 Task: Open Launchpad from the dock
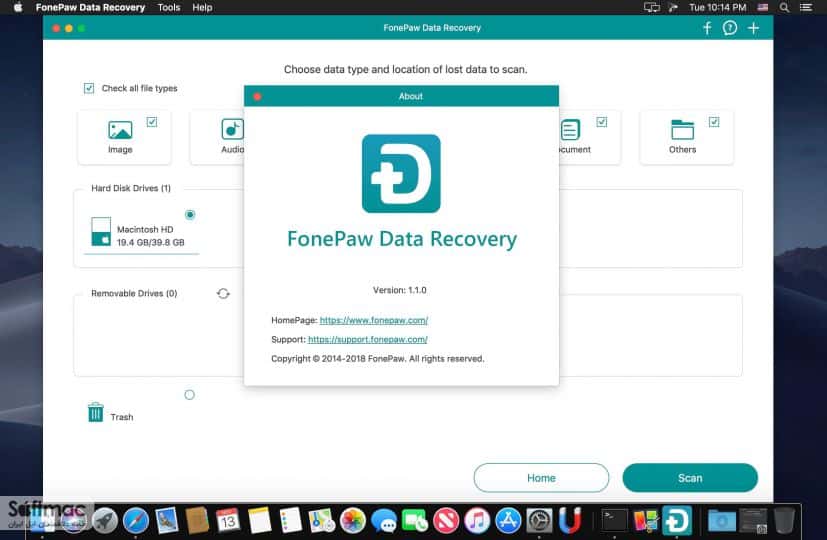pyautogui.click(x=104, y=521)
